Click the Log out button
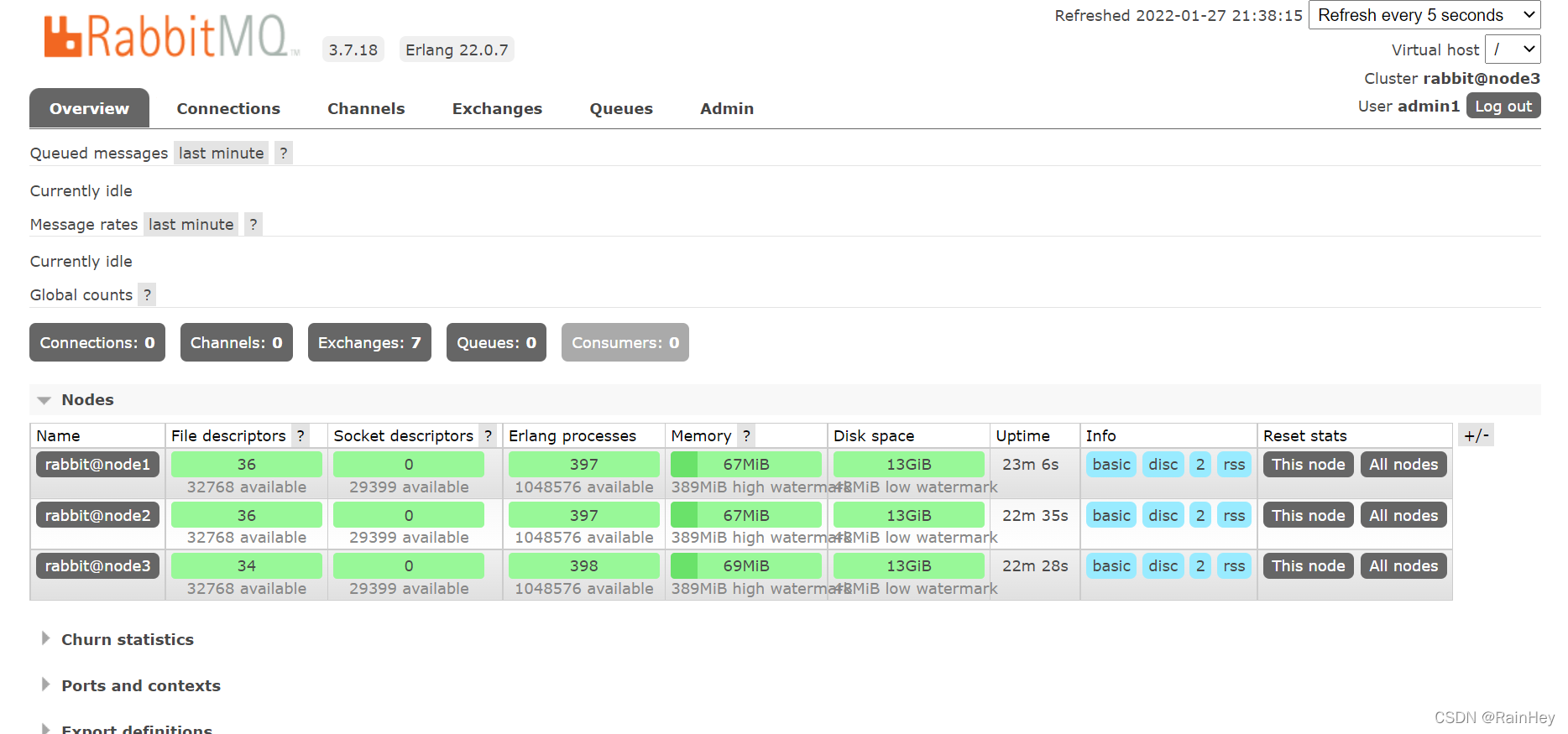 (1503, 106)
